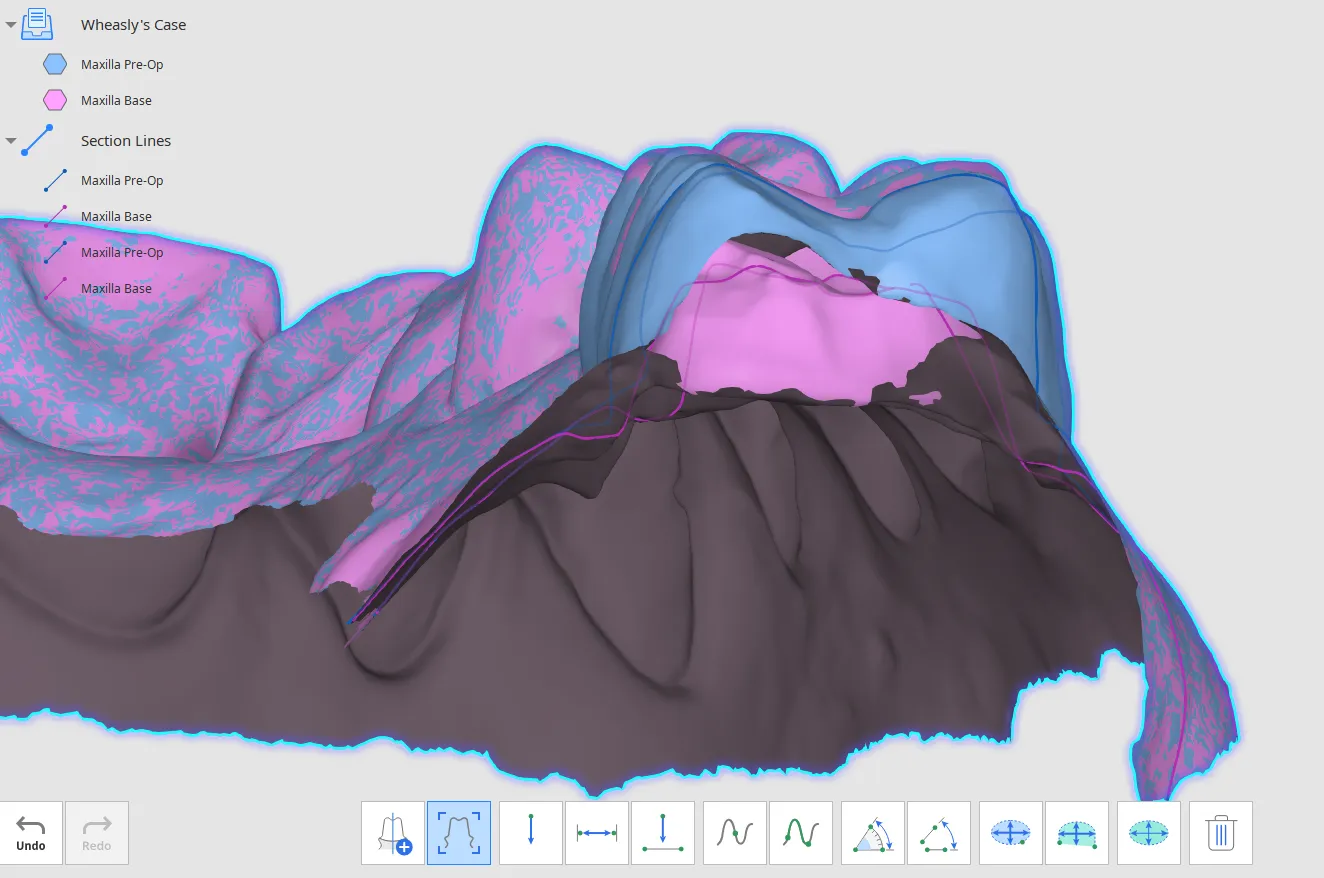
Task: Select the arrow-down-to-baseline measurement tool
Action: (x=663, y=833)
